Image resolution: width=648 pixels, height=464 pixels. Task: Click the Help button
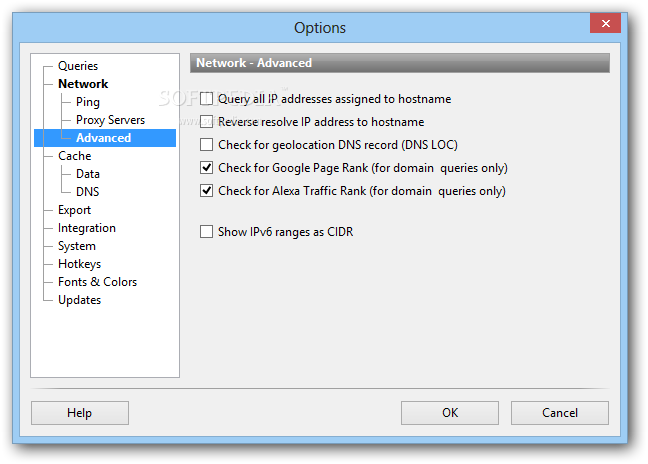point(80,413)
